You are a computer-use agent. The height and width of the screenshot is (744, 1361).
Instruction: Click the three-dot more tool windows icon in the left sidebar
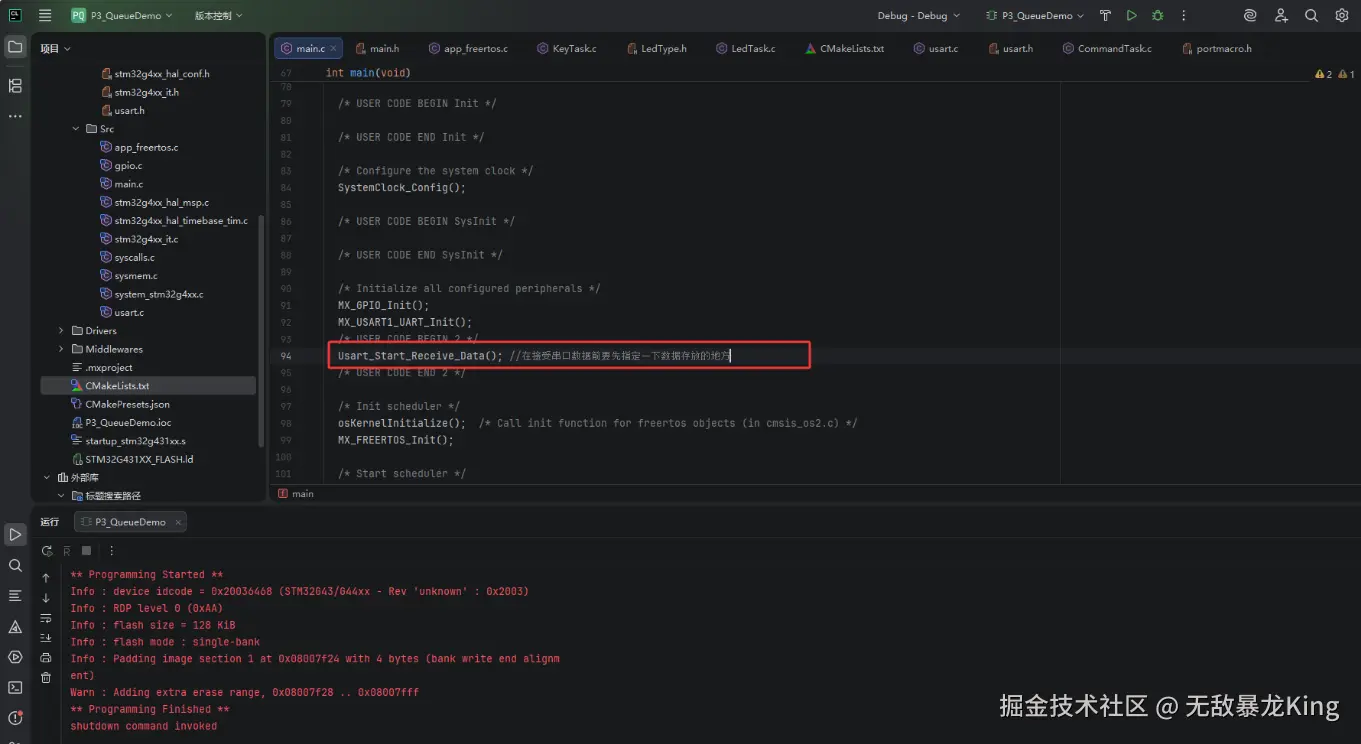click(15, 116)
